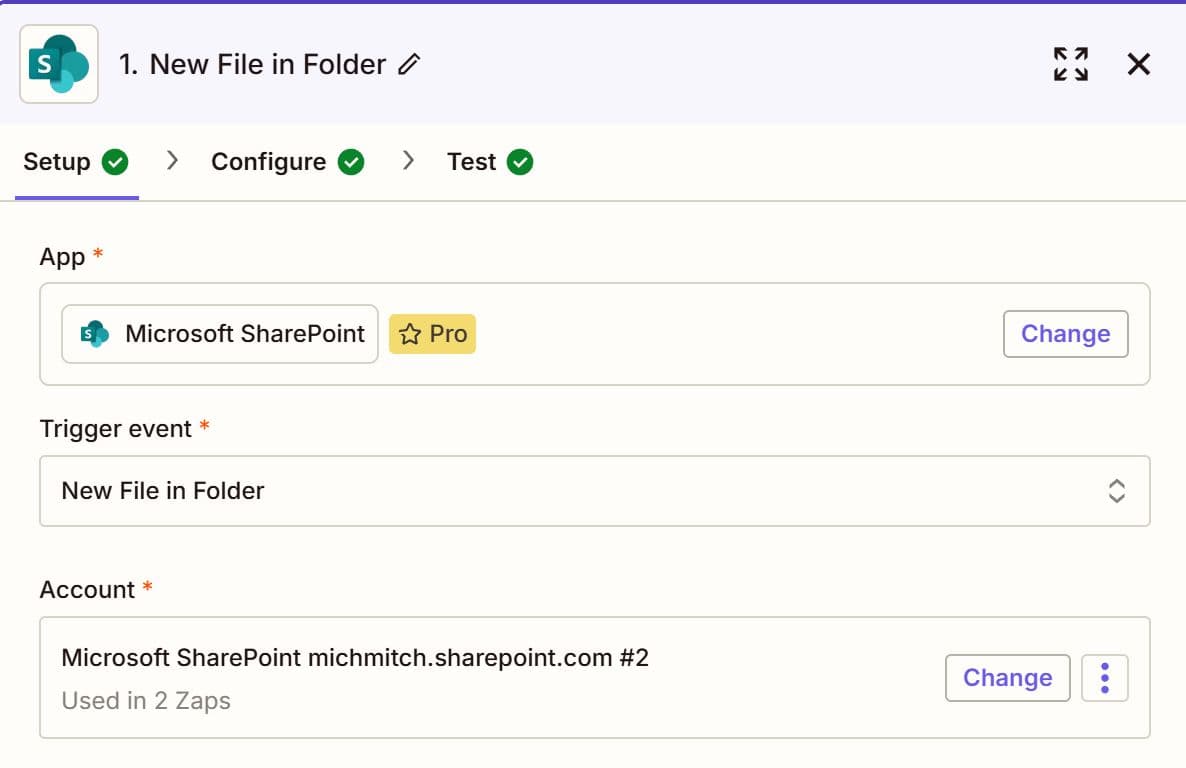Click the up-down chevron on the trigger selector
This screenshot has height=768, width=1186.
click(1117, 490)
